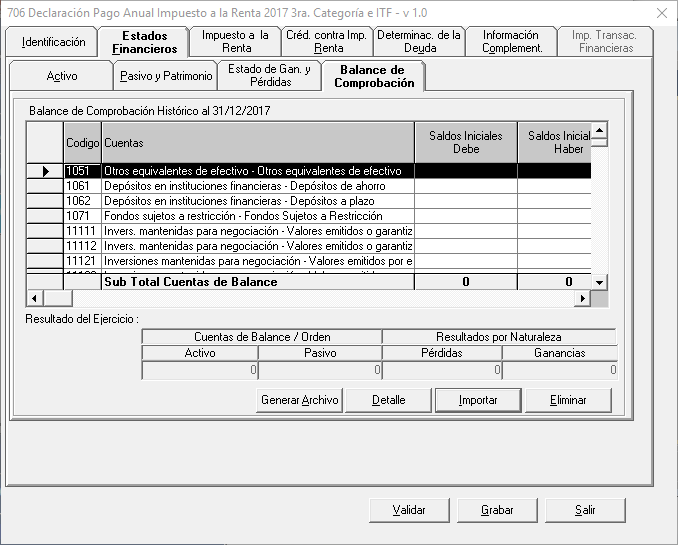
Task: Select code cell 11111
Action: tap(82, 231)
